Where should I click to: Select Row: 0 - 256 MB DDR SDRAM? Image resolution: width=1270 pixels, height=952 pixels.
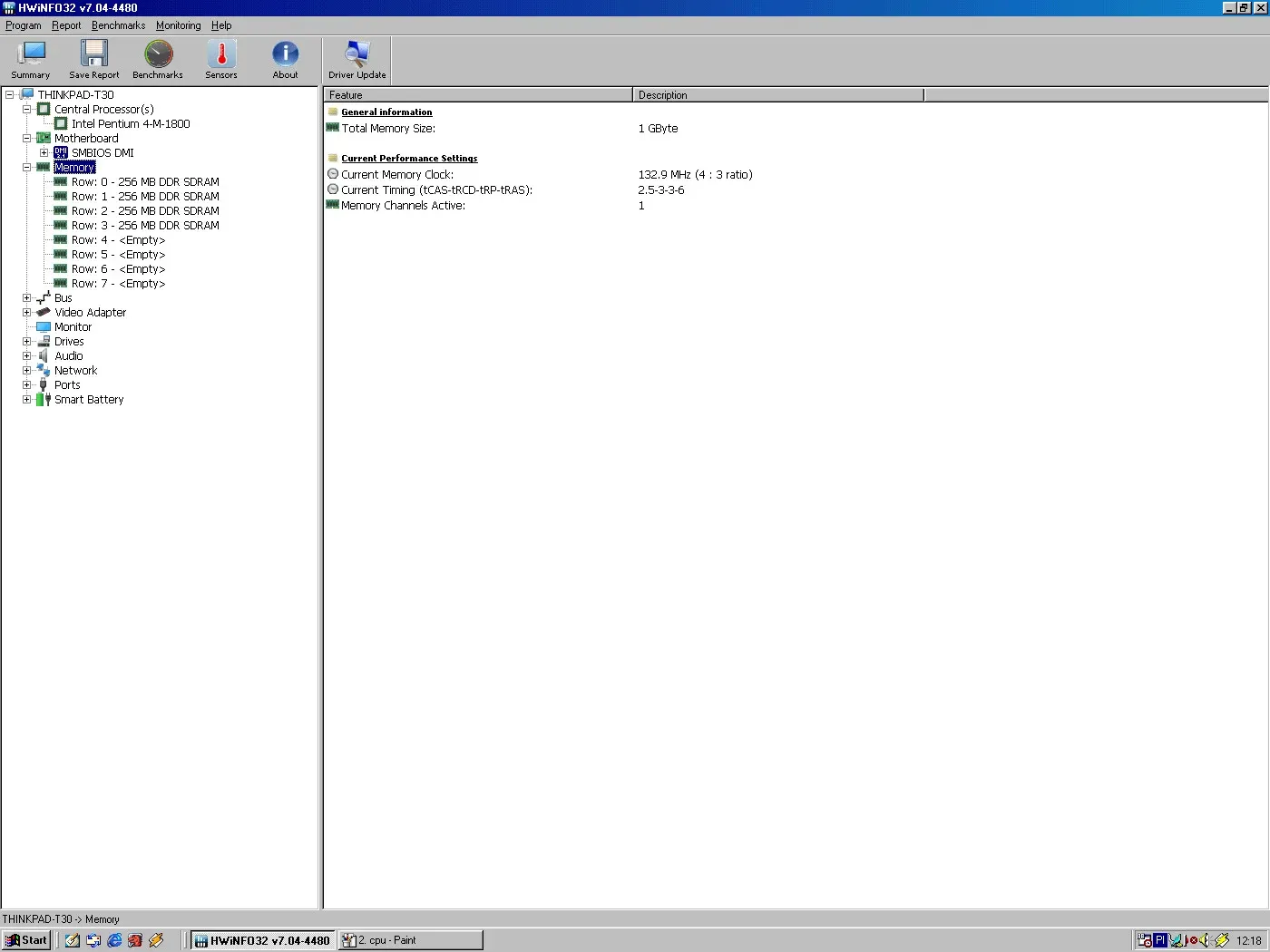[x=145, y=182]
